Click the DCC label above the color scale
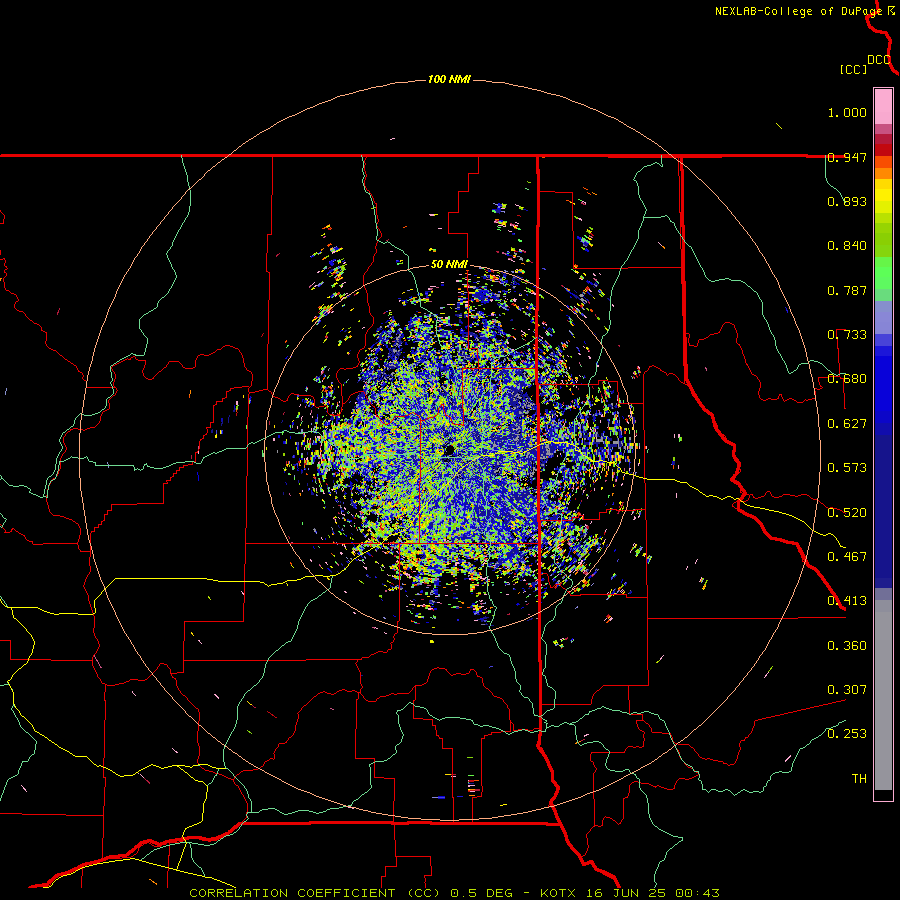Image resolution: width=900 pixels, height=900 pixels. pyautogui.click(x=879, y=60)
